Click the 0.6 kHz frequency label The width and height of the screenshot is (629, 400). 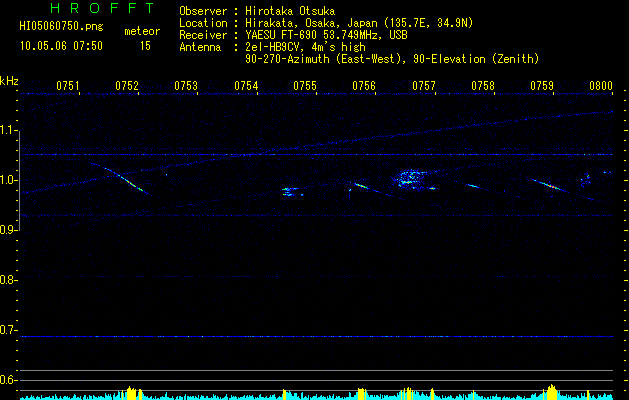8,380
